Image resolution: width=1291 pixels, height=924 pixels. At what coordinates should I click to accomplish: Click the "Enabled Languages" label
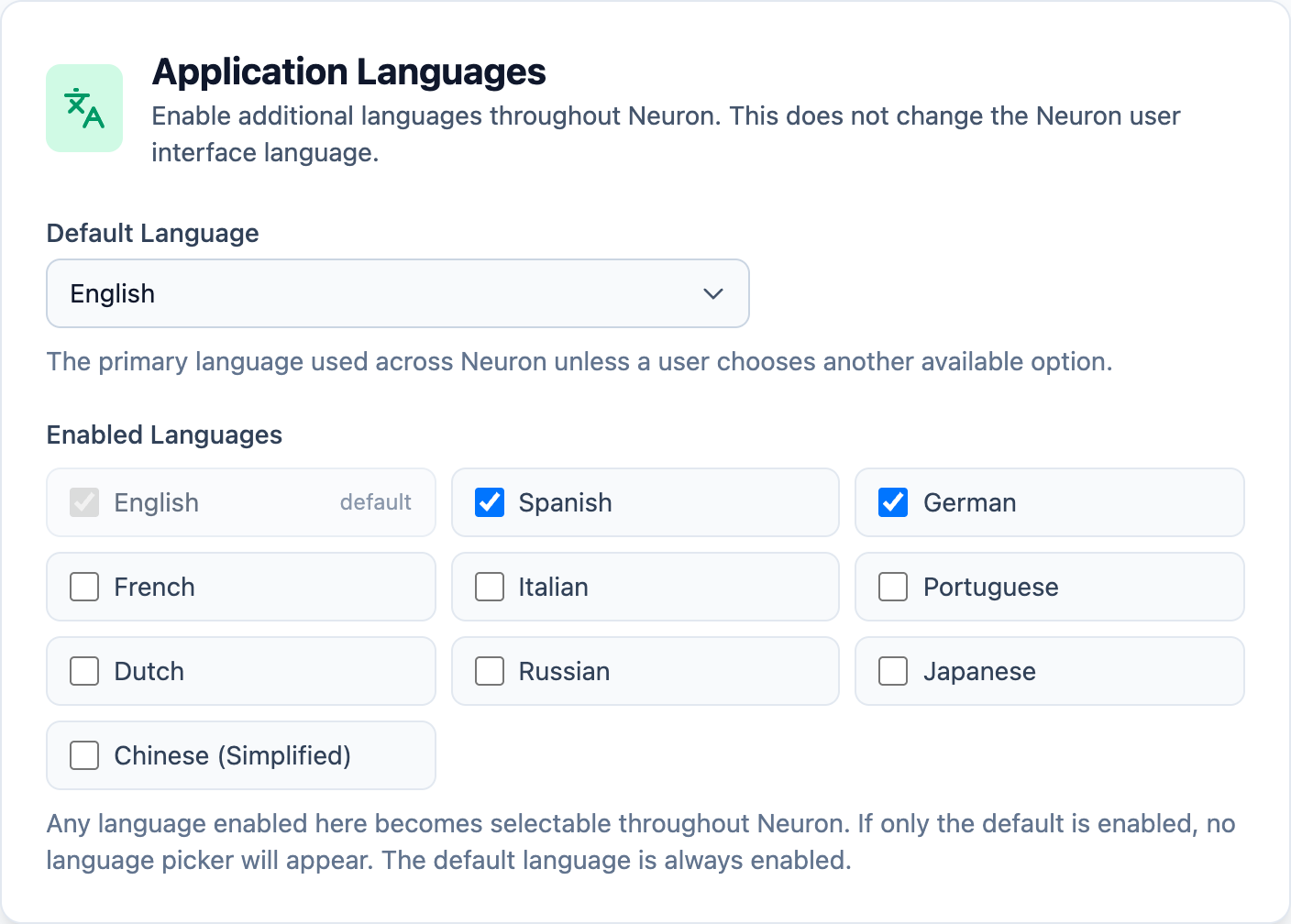[165, 434]
